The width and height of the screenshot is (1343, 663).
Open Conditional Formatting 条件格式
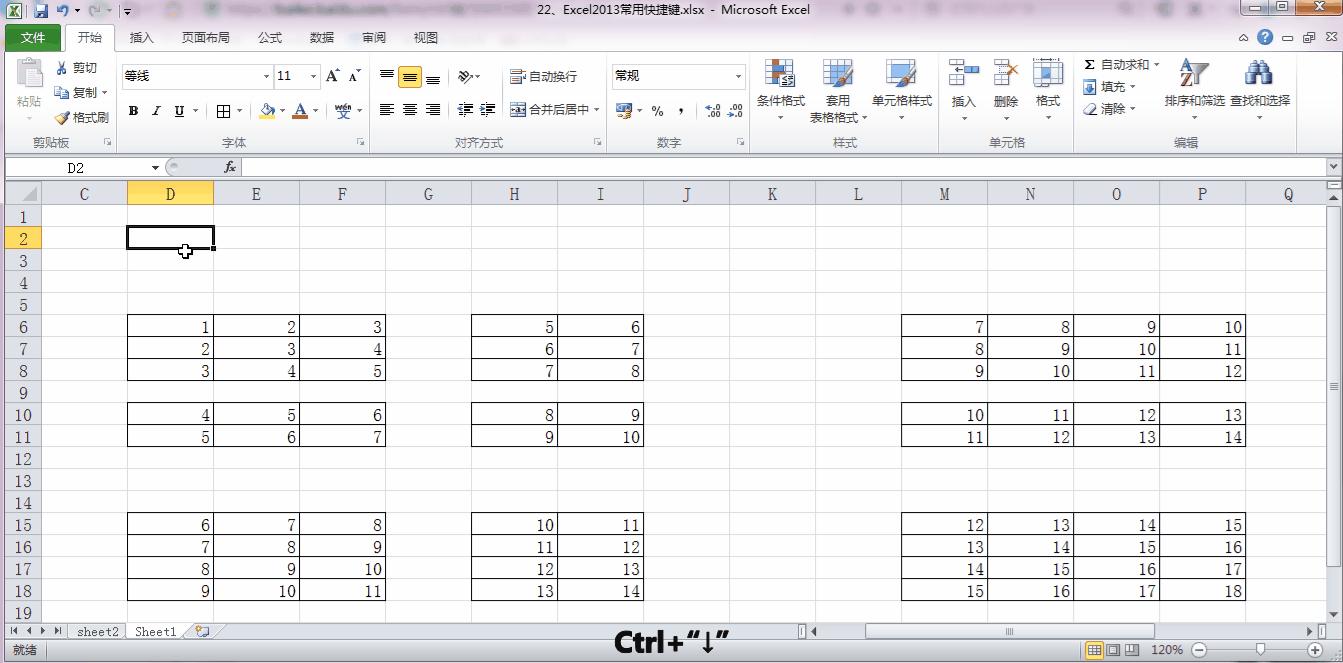click(780, 90)
